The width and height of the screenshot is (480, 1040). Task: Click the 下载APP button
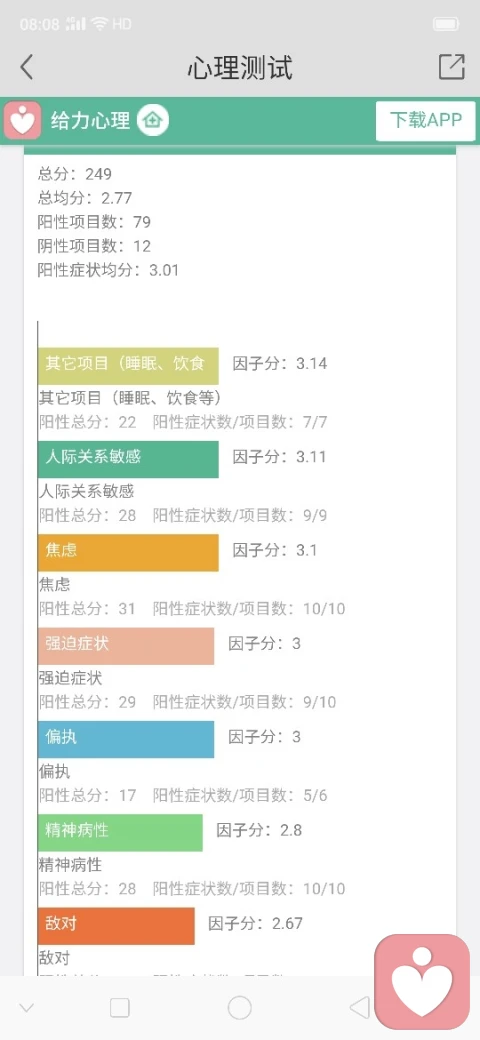(426, 121)
